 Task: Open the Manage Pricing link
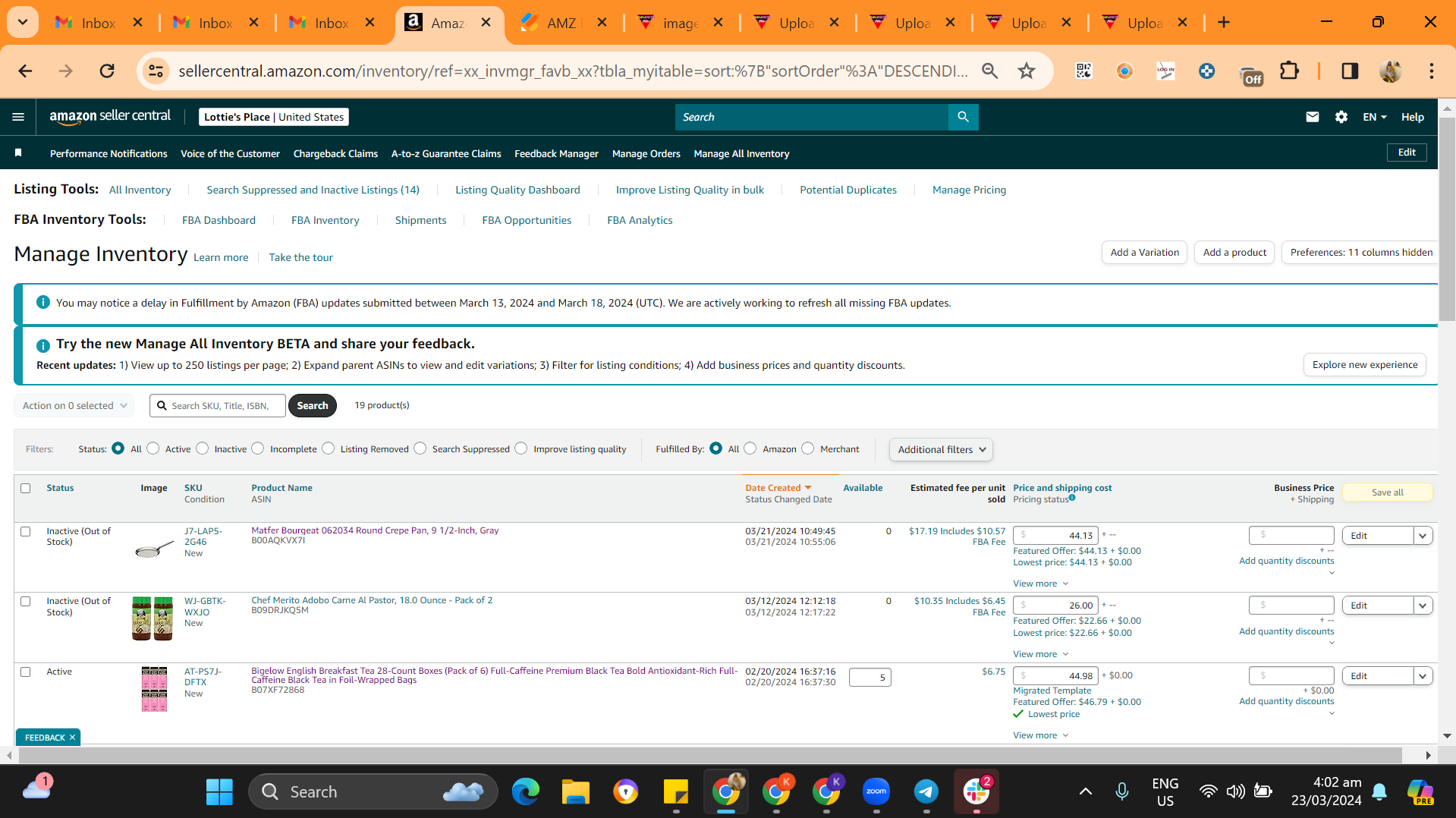[x=969, y=190]
